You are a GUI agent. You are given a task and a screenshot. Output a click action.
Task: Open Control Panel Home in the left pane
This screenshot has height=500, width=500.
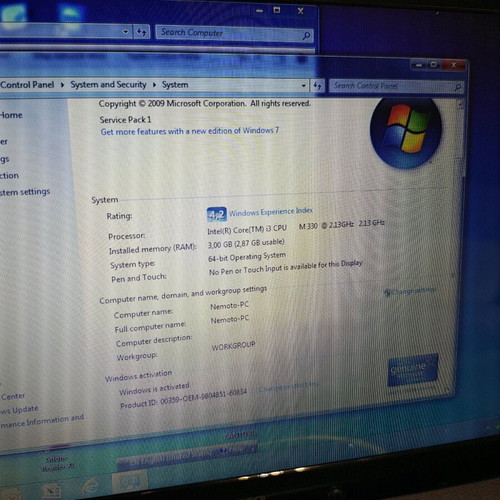(x=11, y=115)
